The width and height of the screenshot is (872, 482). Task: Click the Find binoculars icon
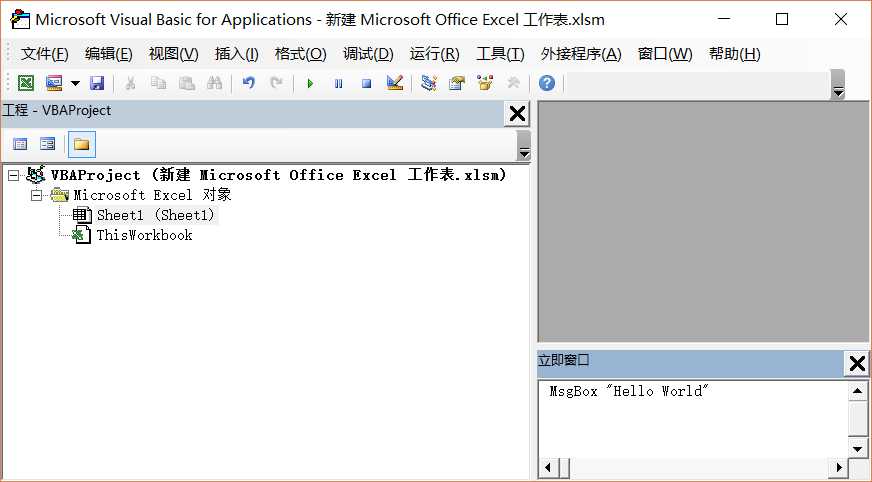(215, 83)
